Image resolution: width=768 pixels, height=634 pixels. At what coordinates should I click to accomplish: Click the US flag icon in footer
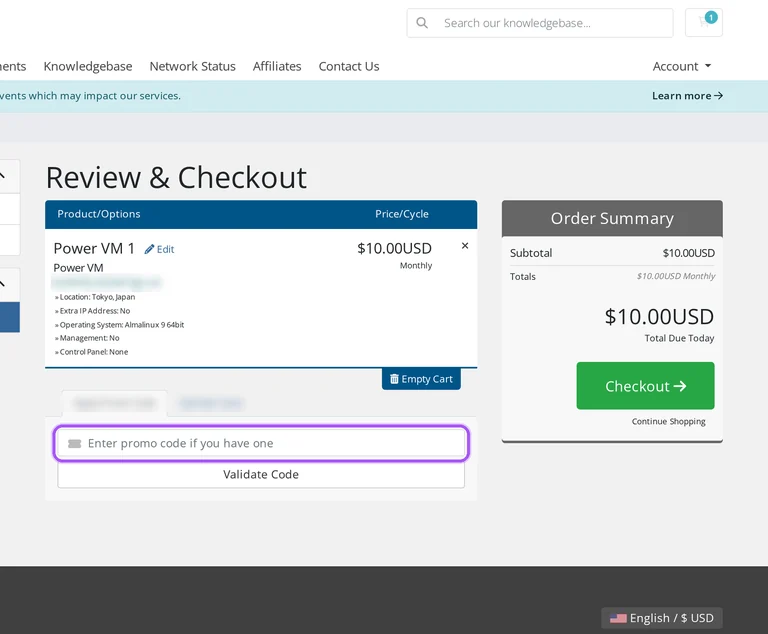(x=618, y=618)
